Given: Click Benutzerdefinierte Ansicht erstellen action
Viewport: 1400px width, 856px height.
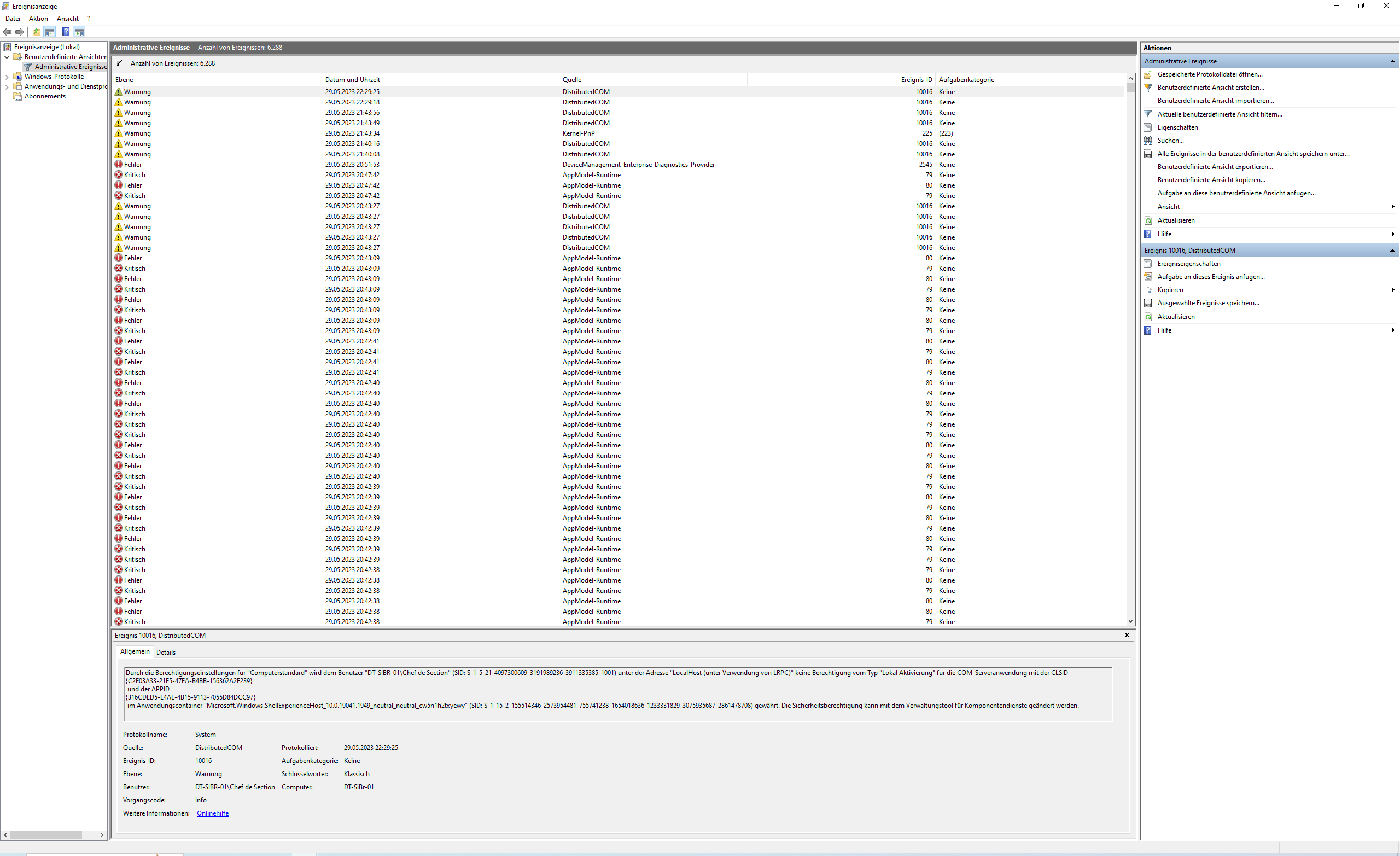Looking at the screenshot, I should [1210, 88].
